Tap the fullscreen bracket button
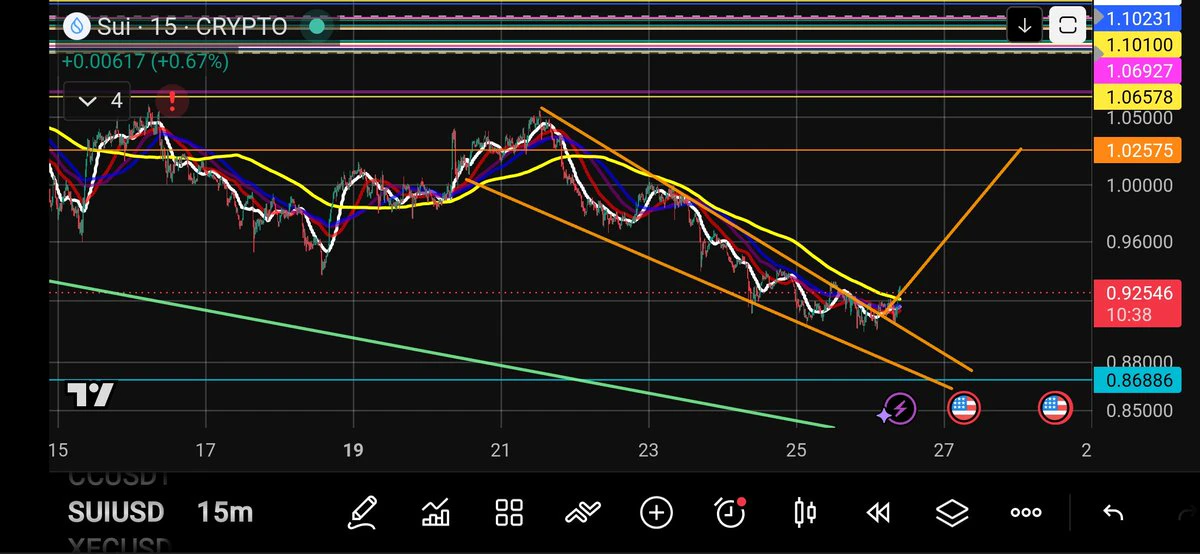Screen dimensions: 1200x554 1067,27
